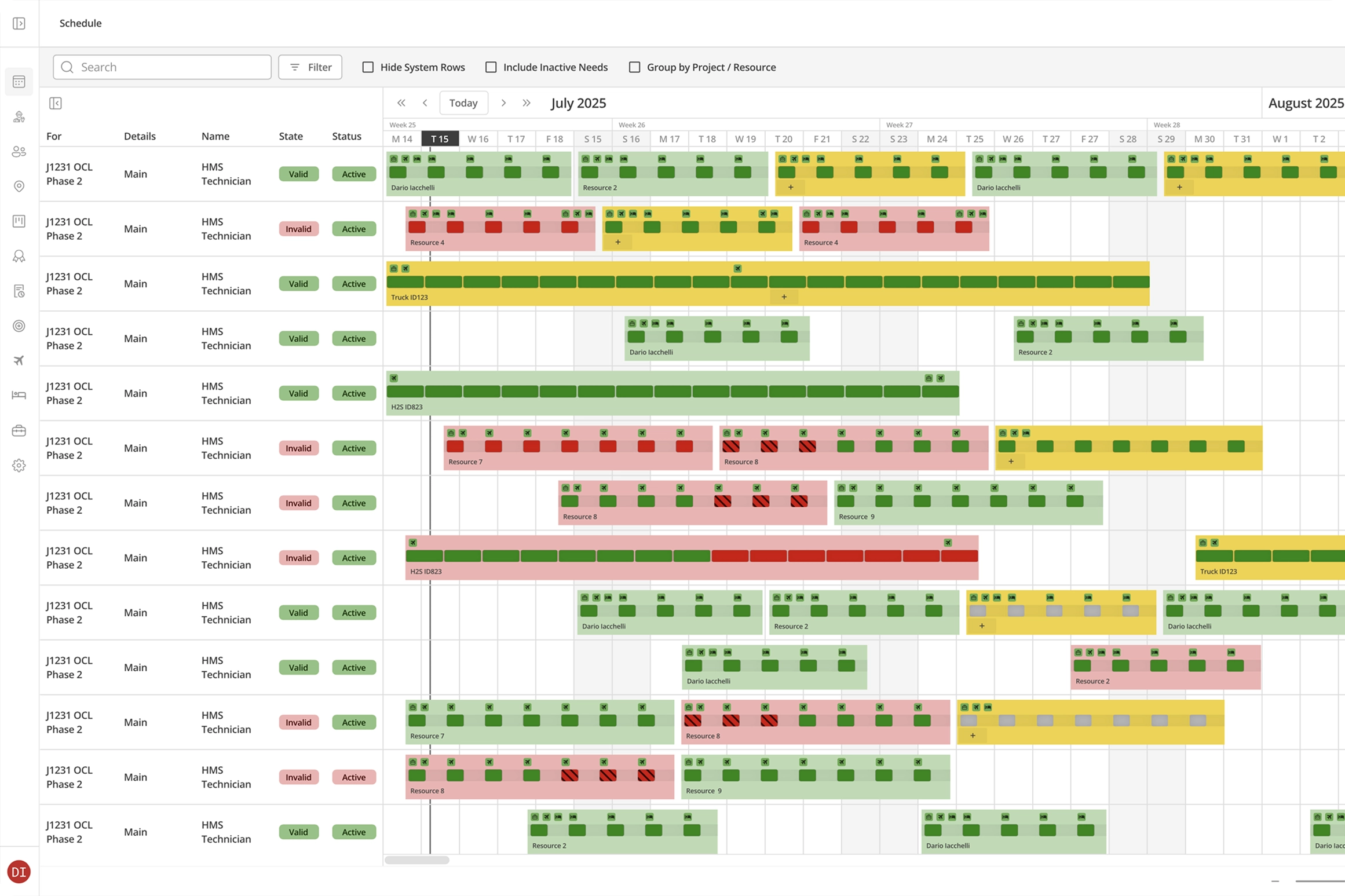Screen dimensions: 1345x896
Task: Open the Filter menu
Action: 310,67
